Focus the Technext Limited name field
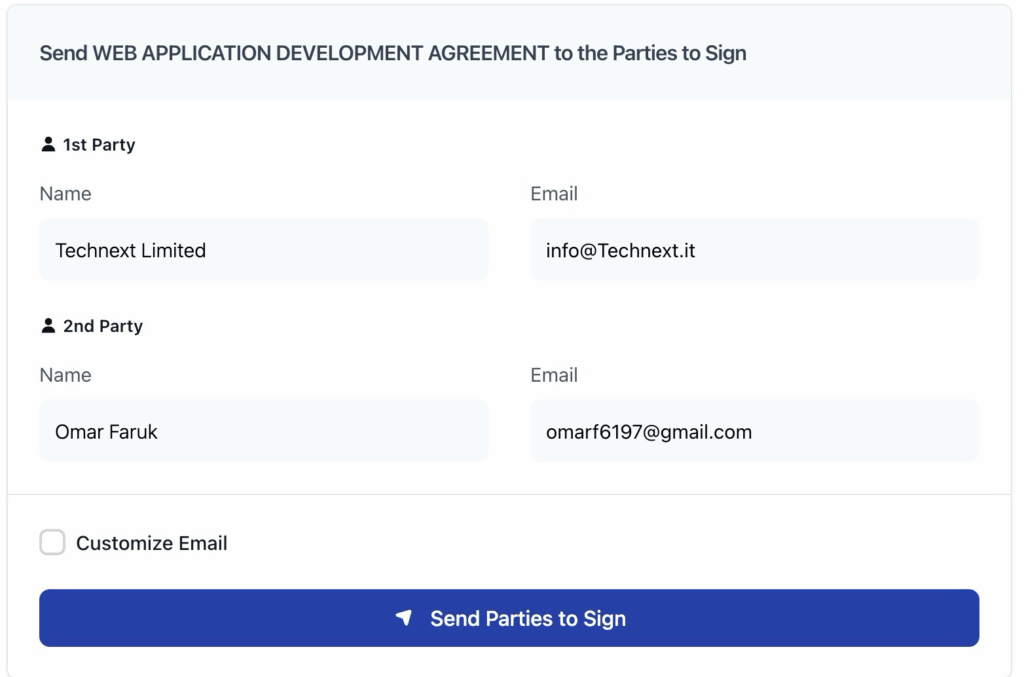This screenshot has width=1024, height=677. tap(264, 250)
